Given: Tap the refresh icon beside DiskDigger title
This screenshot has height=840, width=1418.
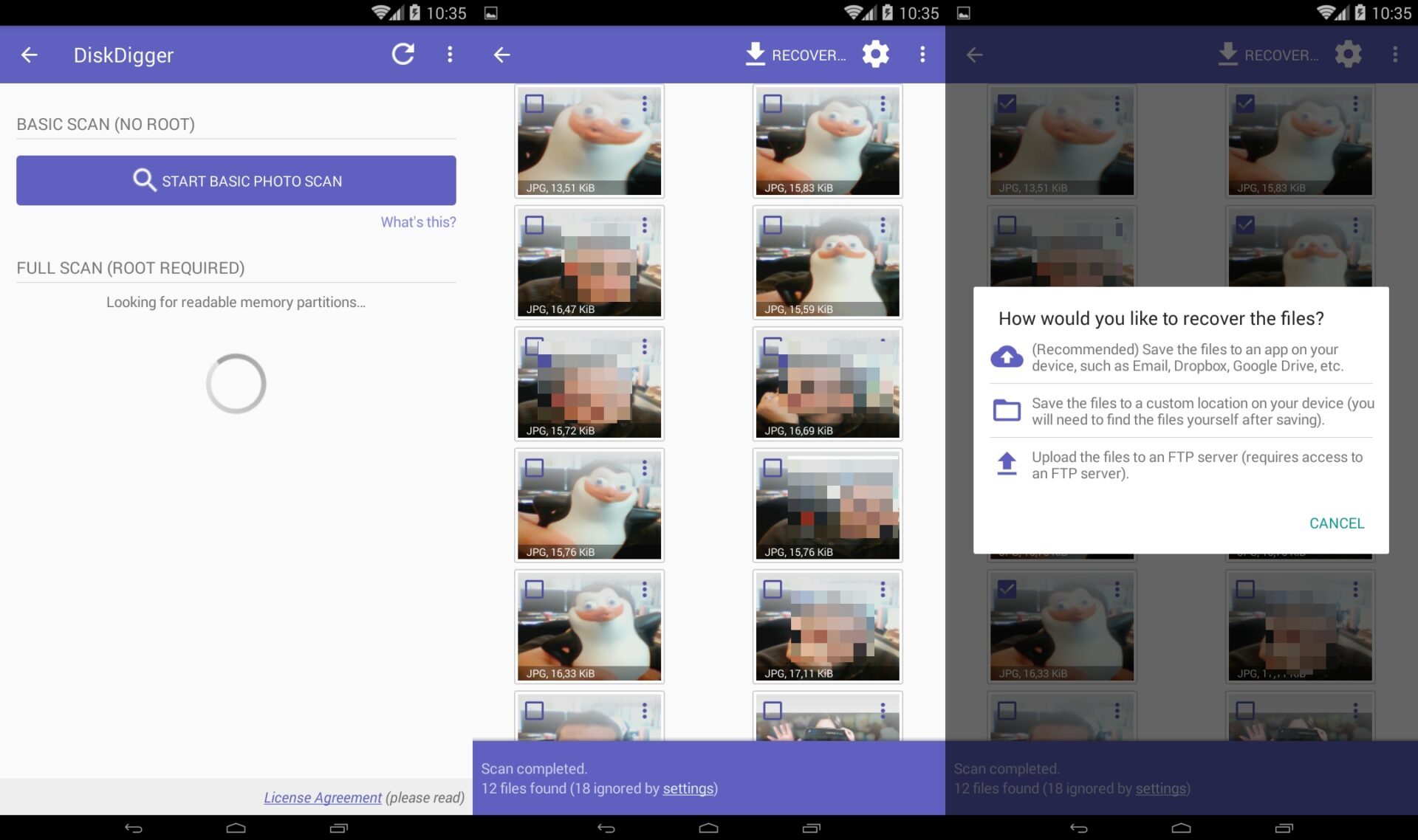Looking at the screenshot, I should point(403,54).
